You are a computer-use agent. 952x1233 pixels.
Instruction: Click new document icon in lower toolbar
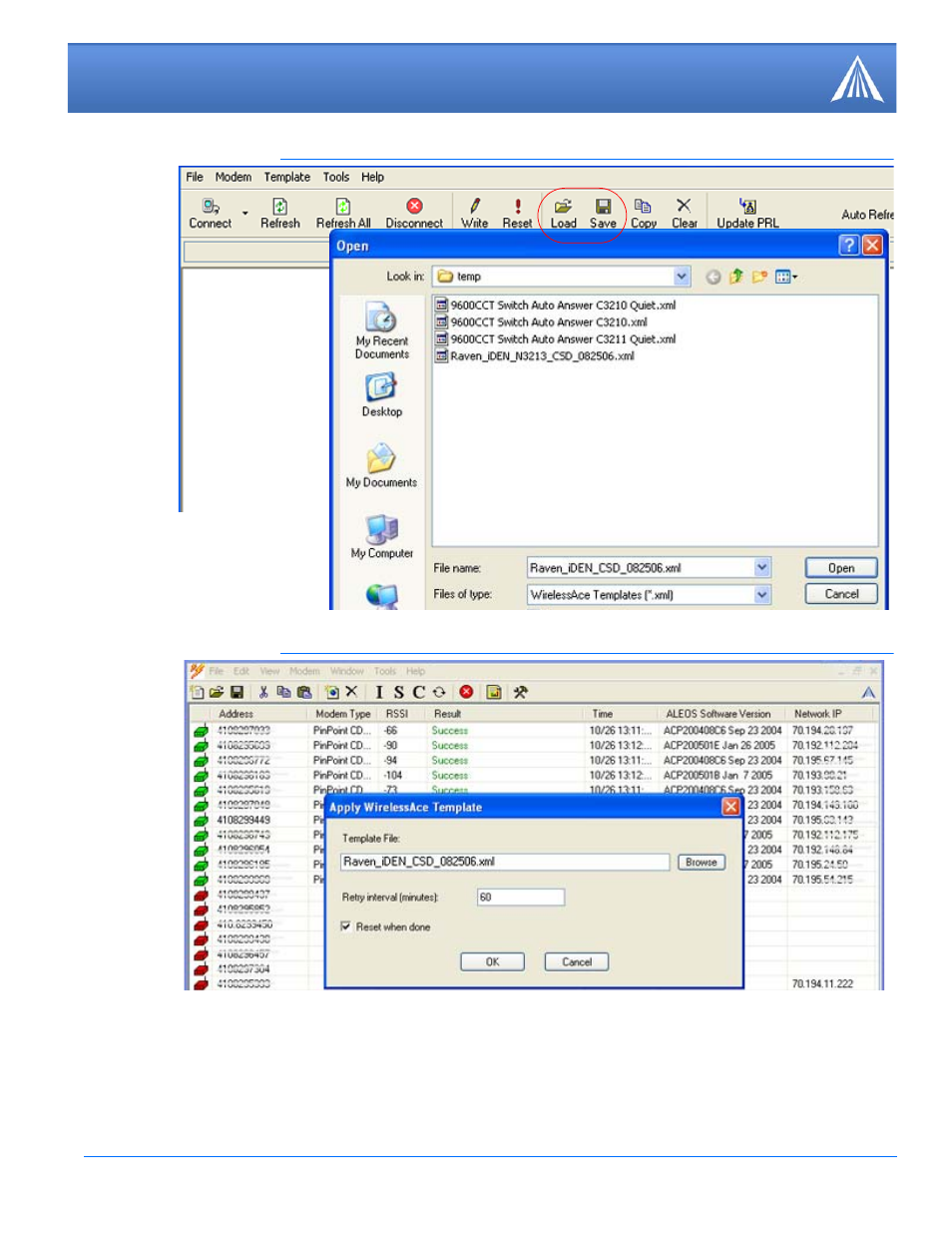point(197,692)
